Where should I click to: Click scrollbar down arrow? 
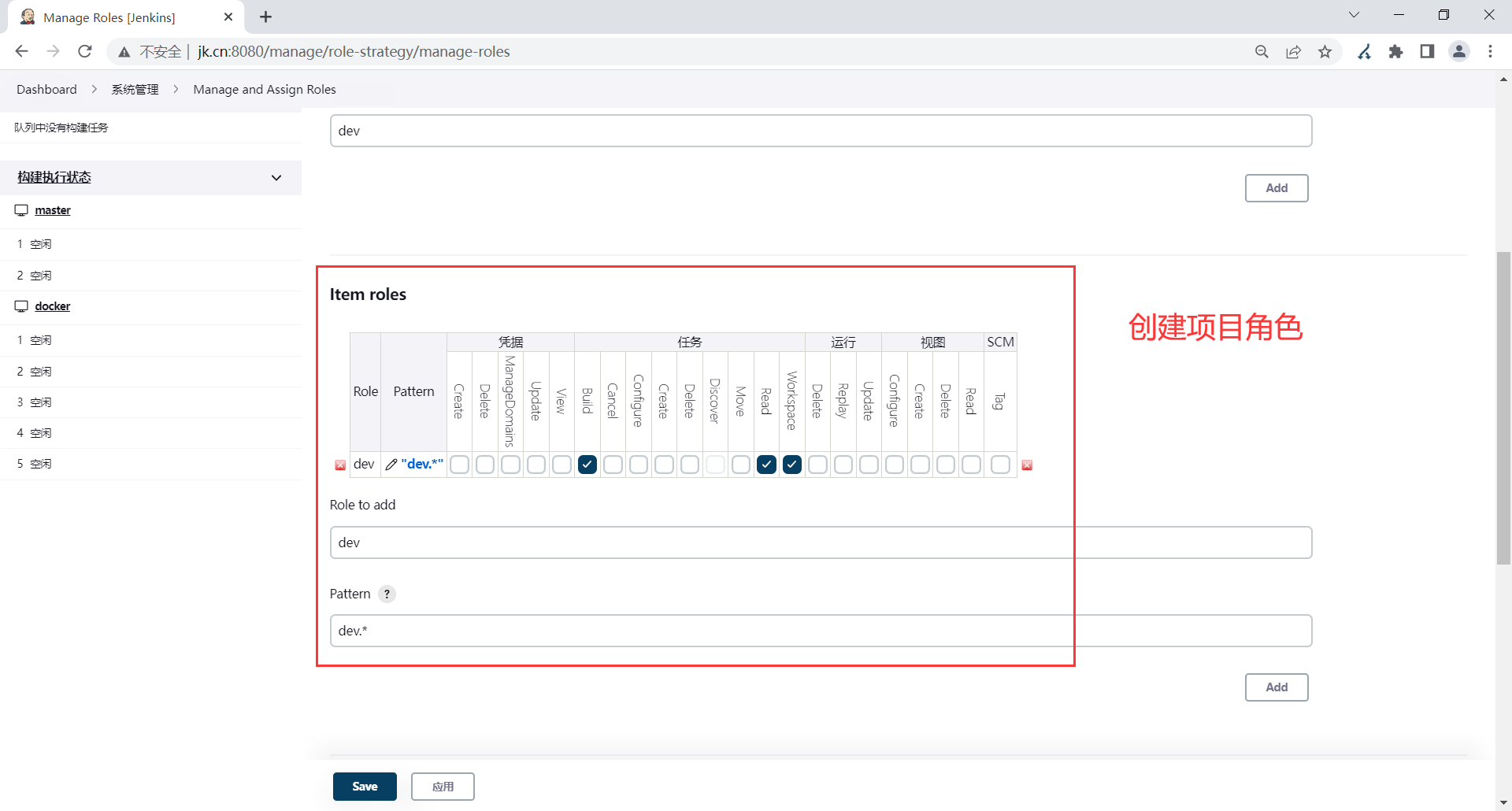(x=1503, y=803)
